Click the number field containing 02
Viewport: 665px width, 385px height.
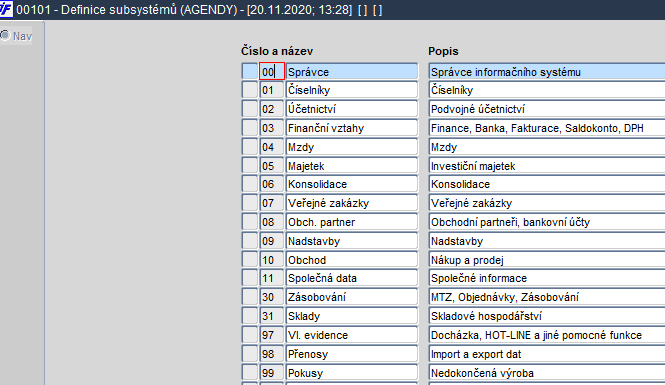pos(272,109)
